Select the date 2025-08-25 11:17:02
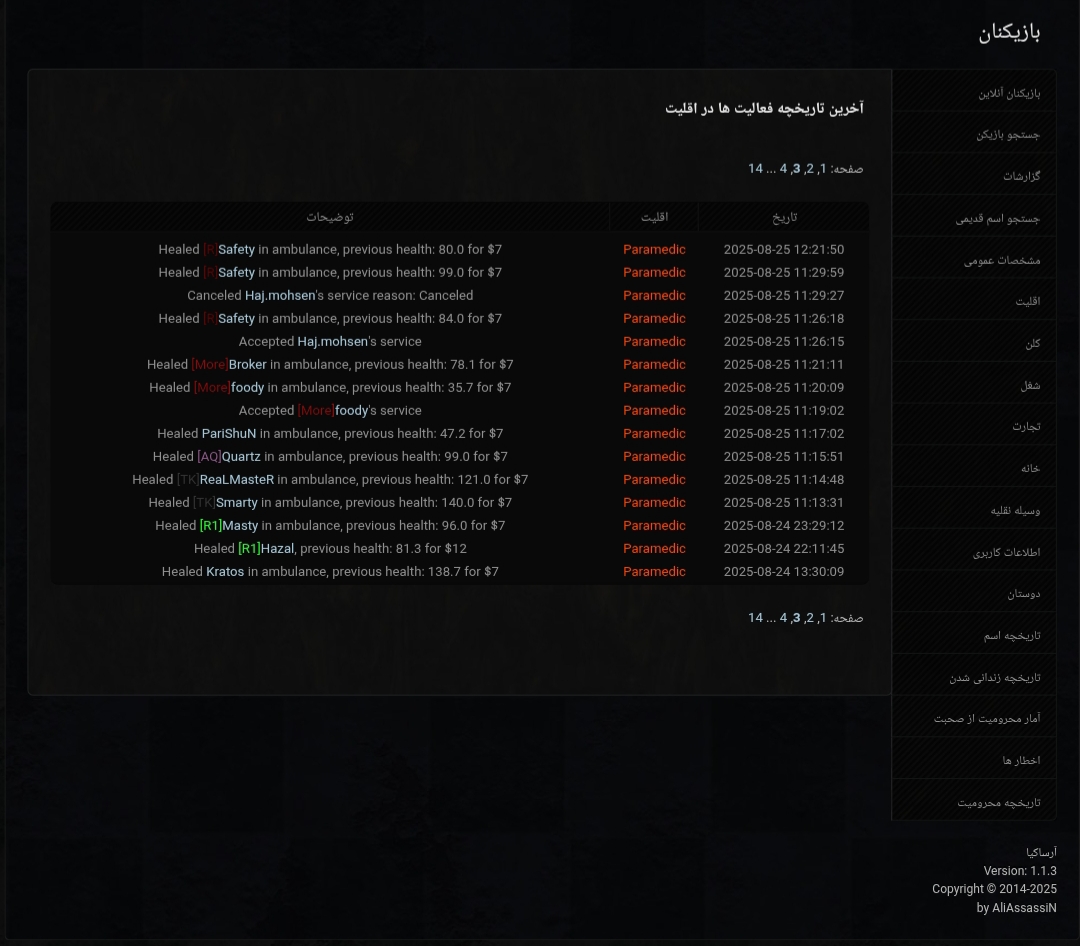This screenshot has height=946, width=1080. [x=784, y=433]
